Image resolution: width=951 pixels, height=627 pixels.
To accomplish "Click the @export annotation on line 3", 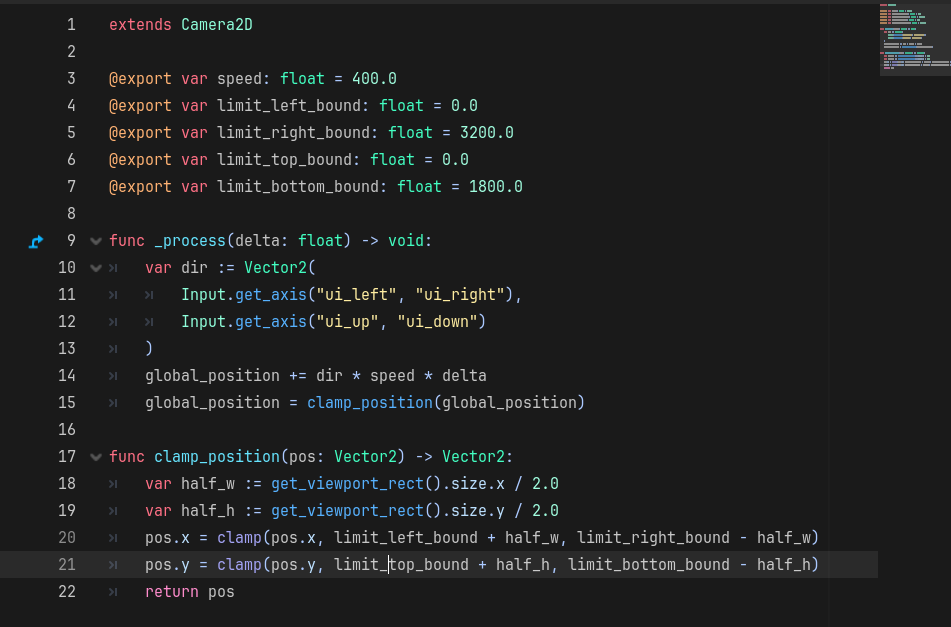I will click(x=140, y=79).
